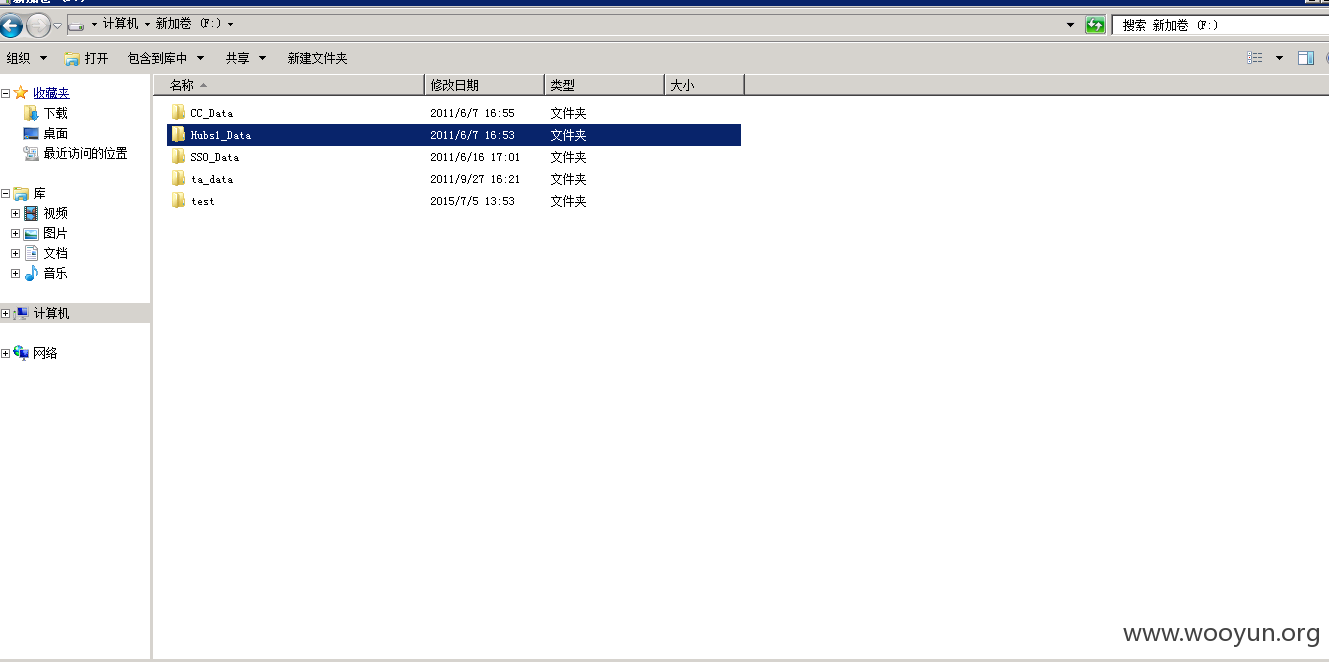Open the 组织 menu
1329x662 pixels.
[27, 58]
